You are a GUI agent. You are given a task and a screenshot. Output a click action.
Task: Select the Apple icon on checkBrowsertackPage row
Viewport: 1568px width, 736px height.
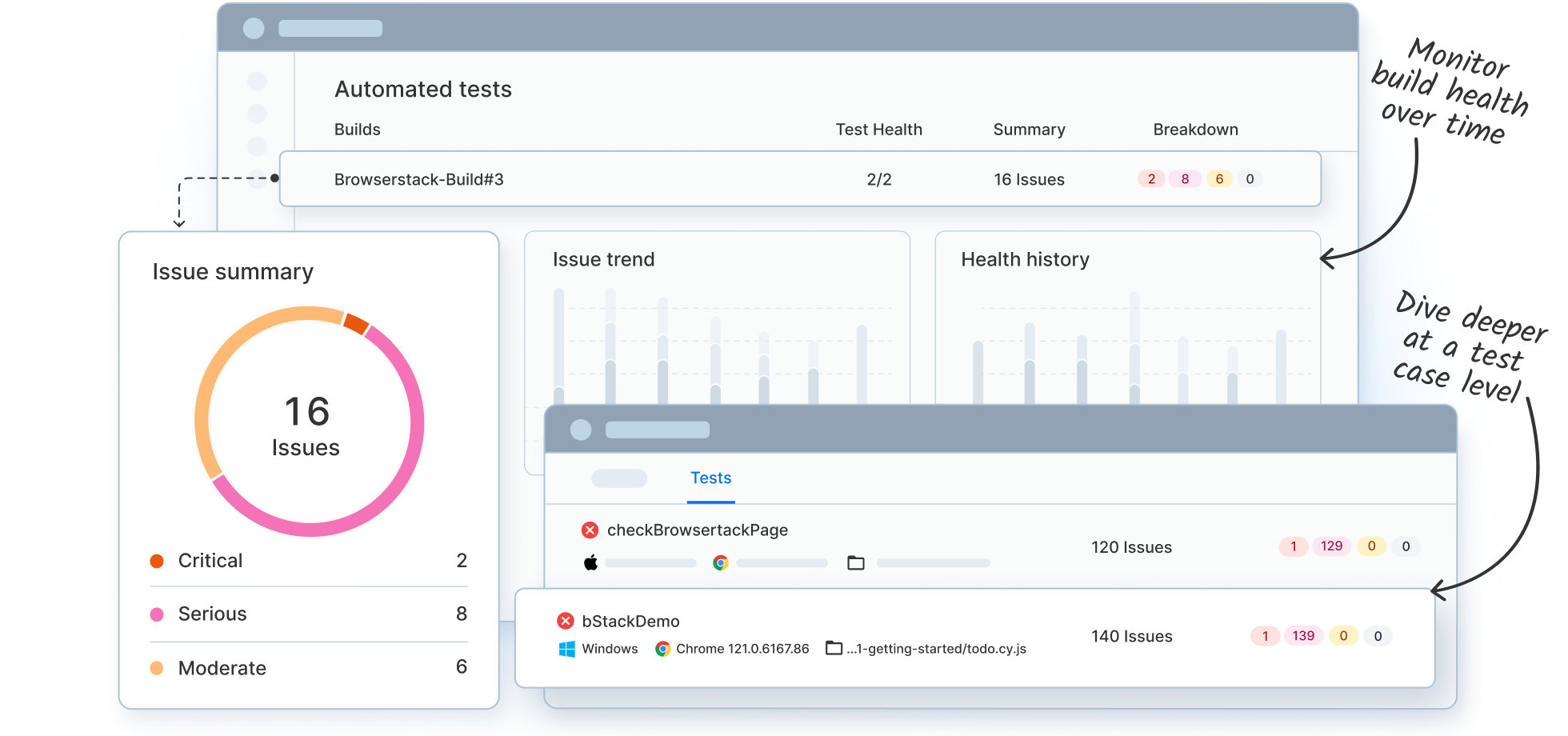590,562
